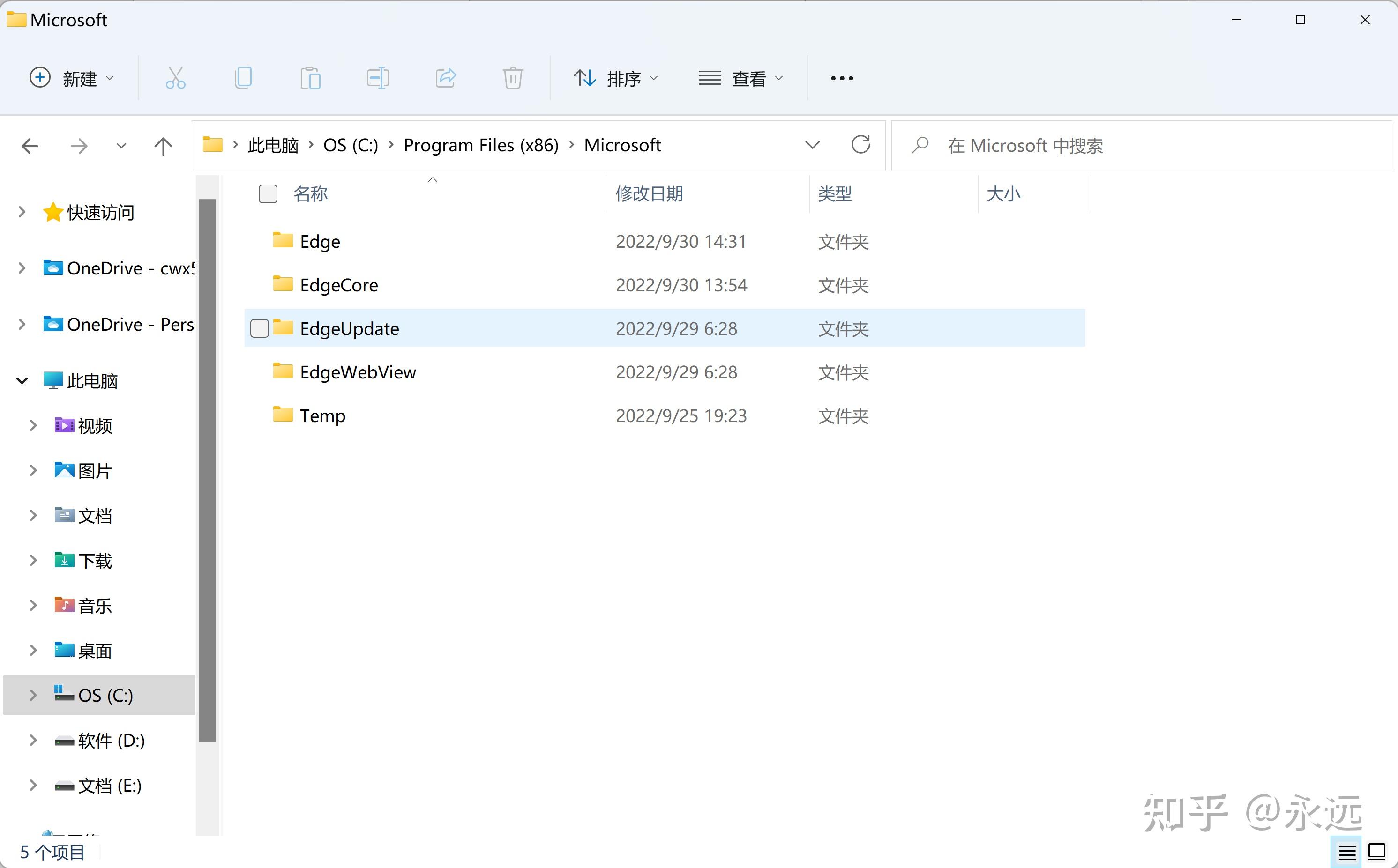1398x868 pixels.
Task: Tick the select-all checkbox beside 名称
Action: click(x=268, y=194)
